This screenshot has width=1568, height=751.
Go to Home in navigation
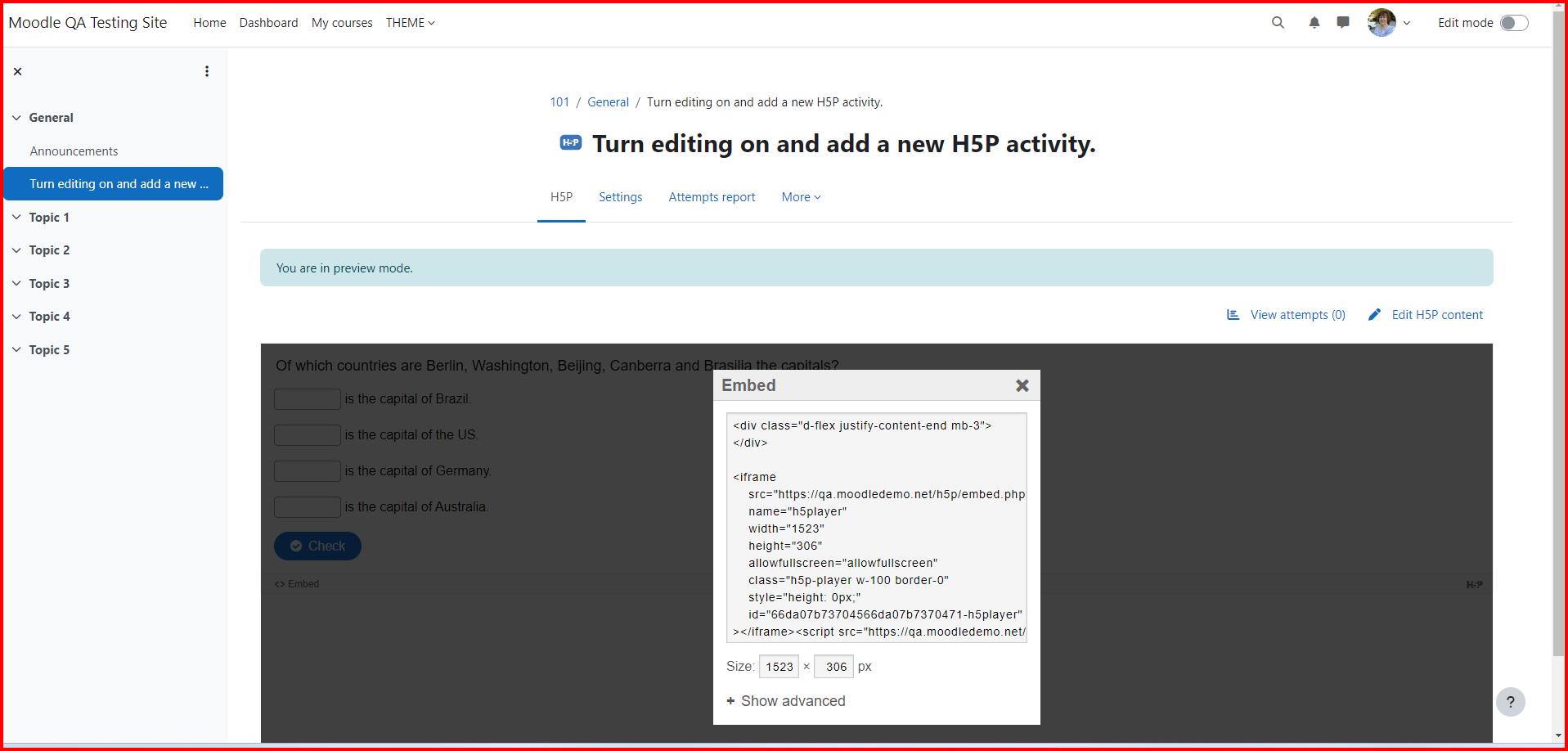coord(209,23)
